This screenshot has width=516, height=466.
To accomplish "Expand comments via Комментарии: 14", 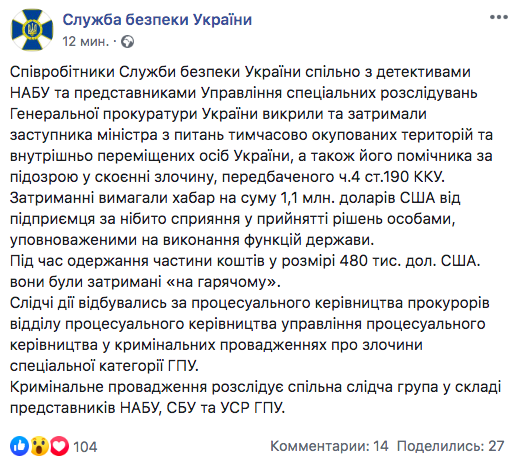I will [329, 446].
